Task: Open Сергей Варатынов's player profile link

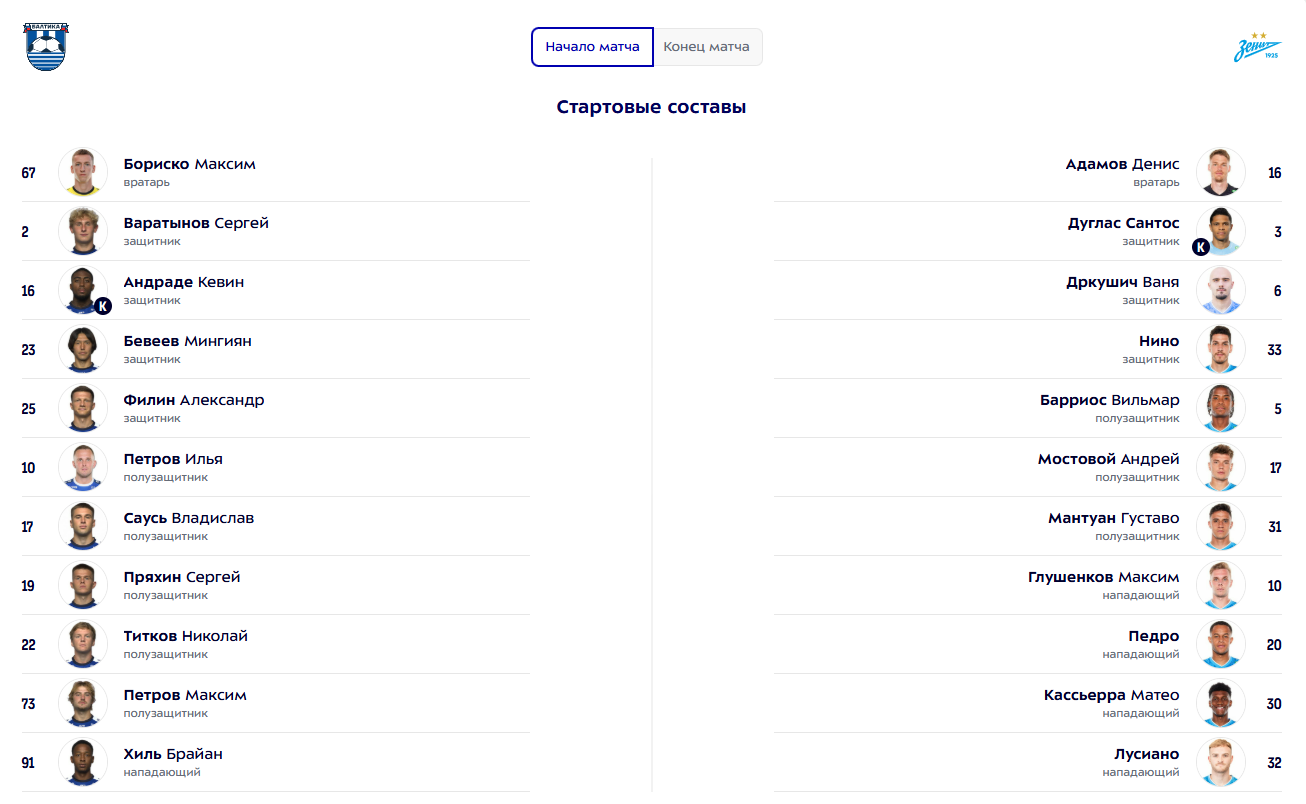Action: [196, 223]
